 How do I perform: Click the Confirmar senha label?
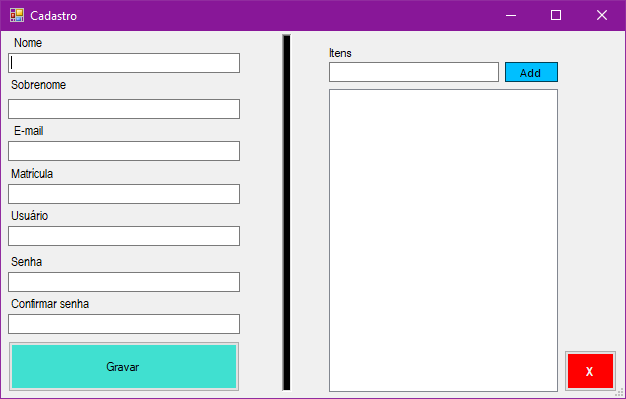click(50, 304)
